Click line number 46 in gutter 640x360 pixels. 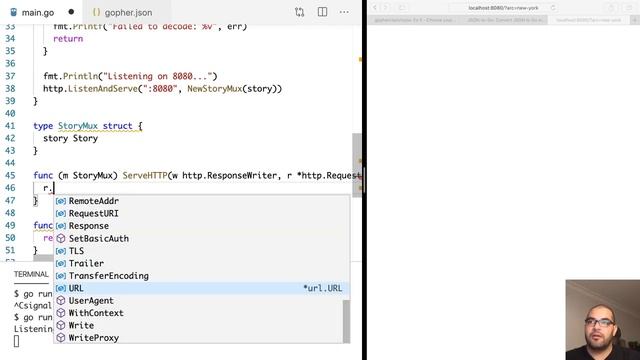[10, 188]
